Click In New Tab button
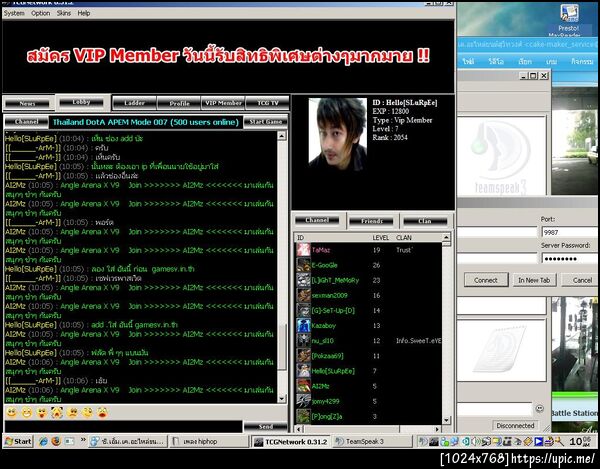This screenshot has width=600, height=469. click(x=534, y=280)
